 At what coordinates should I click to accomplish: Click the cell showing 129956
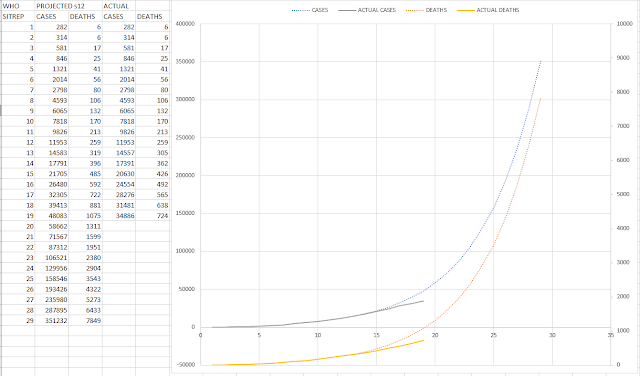[52, 268]
